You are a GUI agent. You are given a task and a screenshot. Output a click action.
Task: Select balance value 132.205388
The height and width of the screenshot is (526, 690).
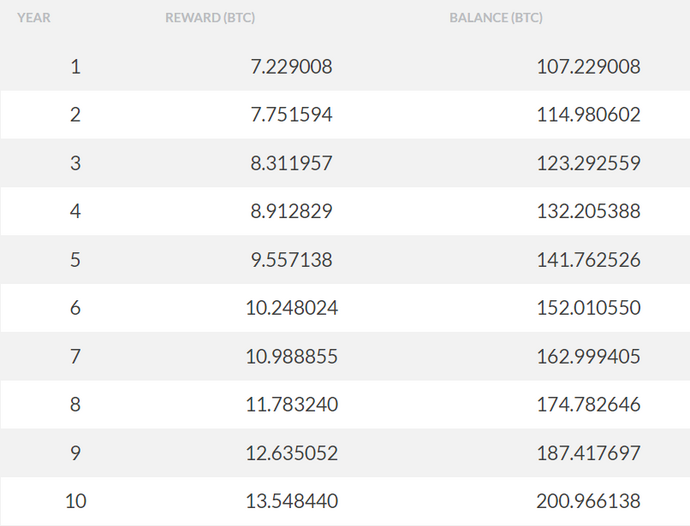coord(588,212)
